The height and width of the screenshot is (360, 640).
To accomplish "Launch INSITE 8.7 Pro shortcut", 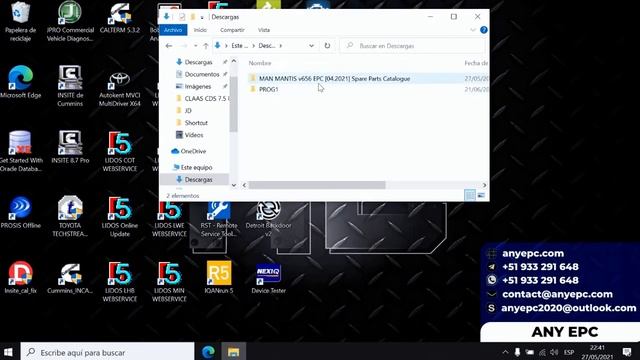I will click(x=70, y=148).
